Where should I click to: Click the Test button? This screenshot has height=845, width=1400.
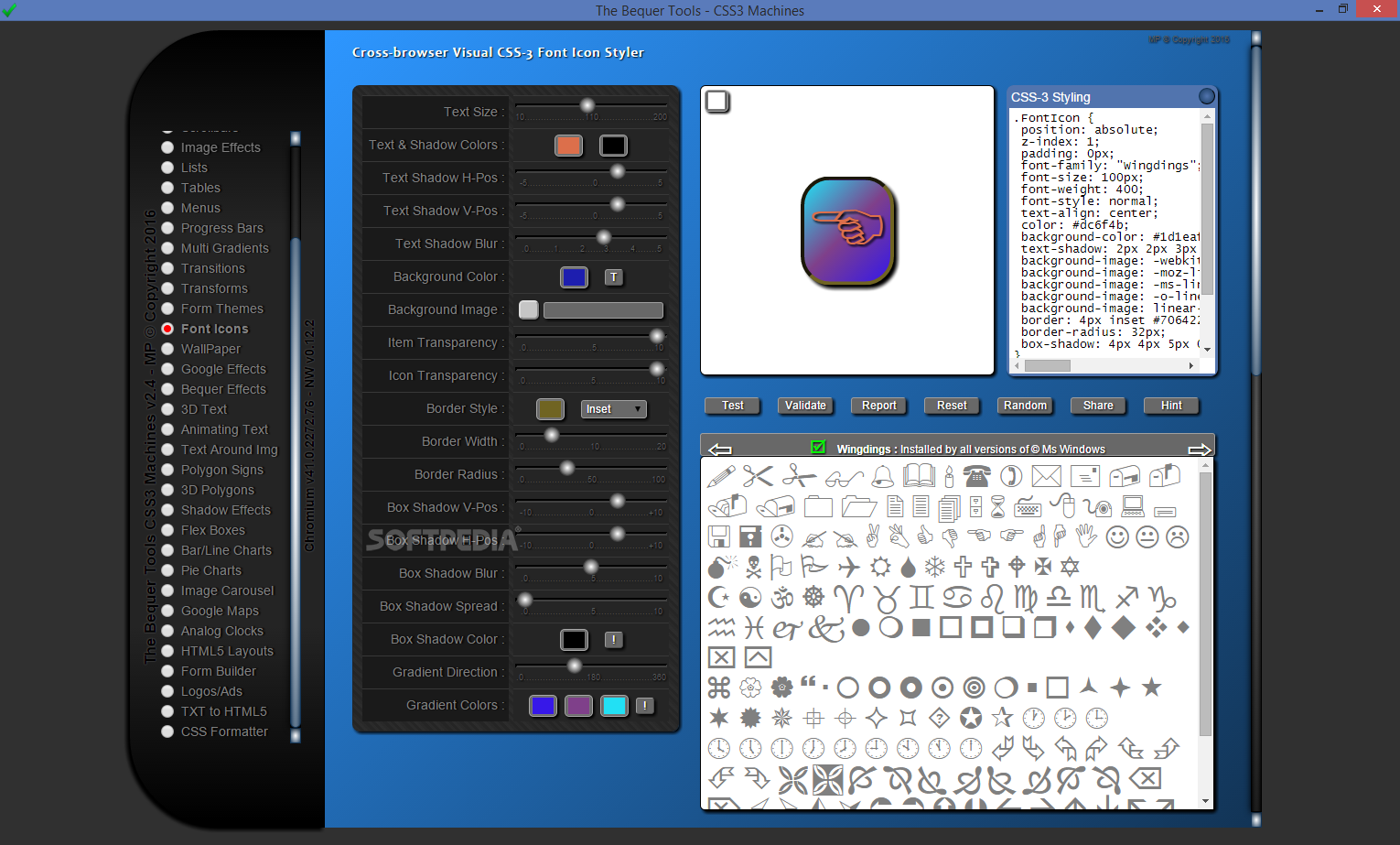coord(733,406)
